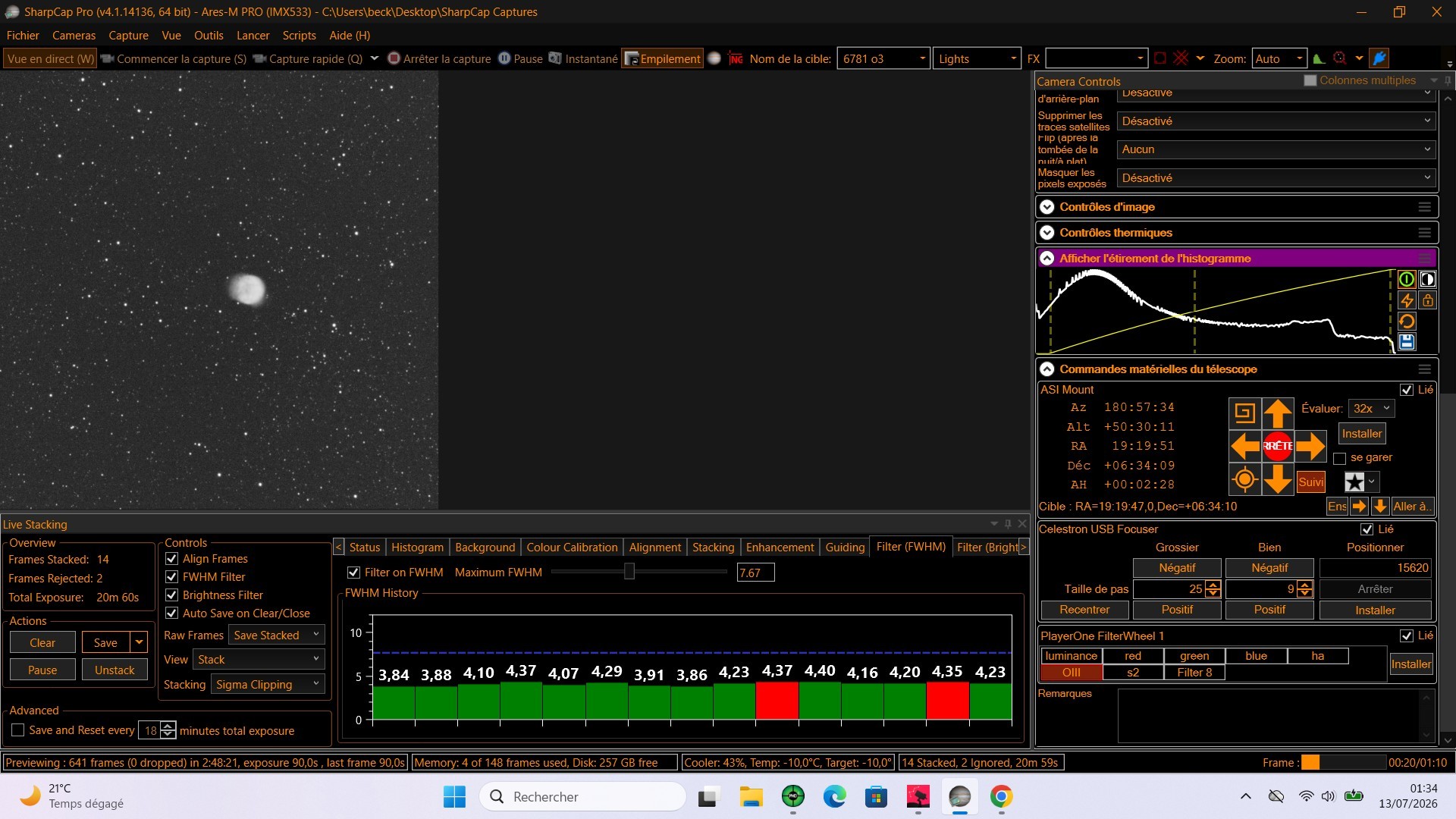Open File Explorer from taskbar
The width and height of the screenshot is (1456, 819).
(x=751, y=796)
